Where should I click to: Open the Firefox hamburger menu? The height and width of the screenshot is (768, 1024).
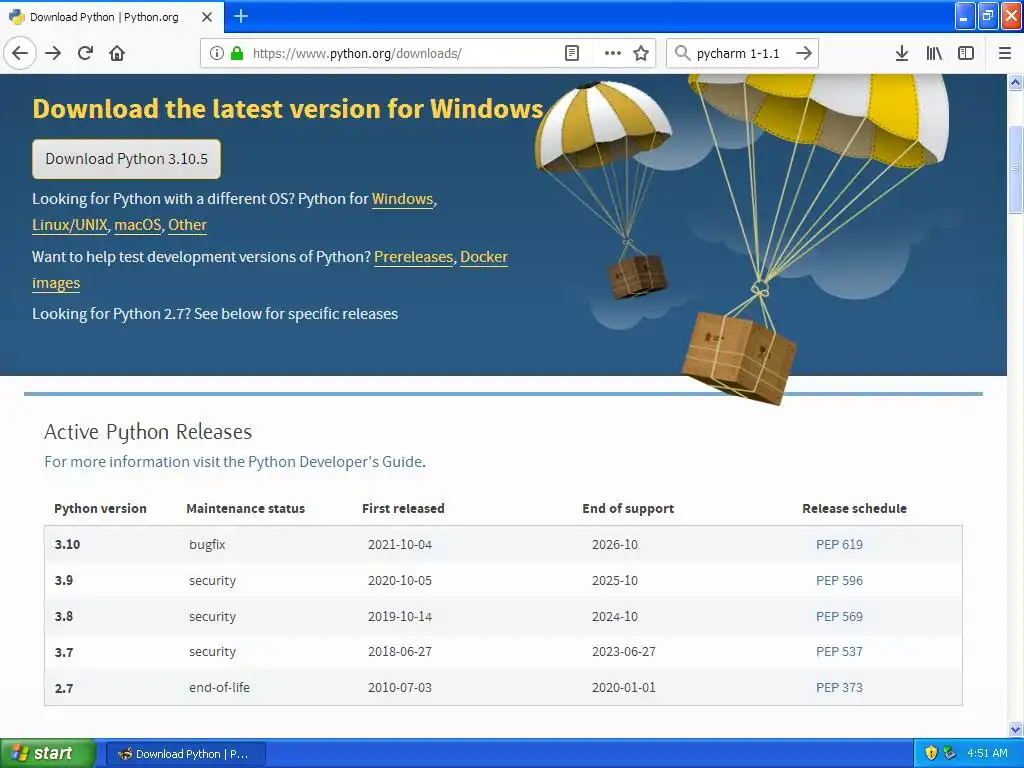click(x=1005, y=53)
